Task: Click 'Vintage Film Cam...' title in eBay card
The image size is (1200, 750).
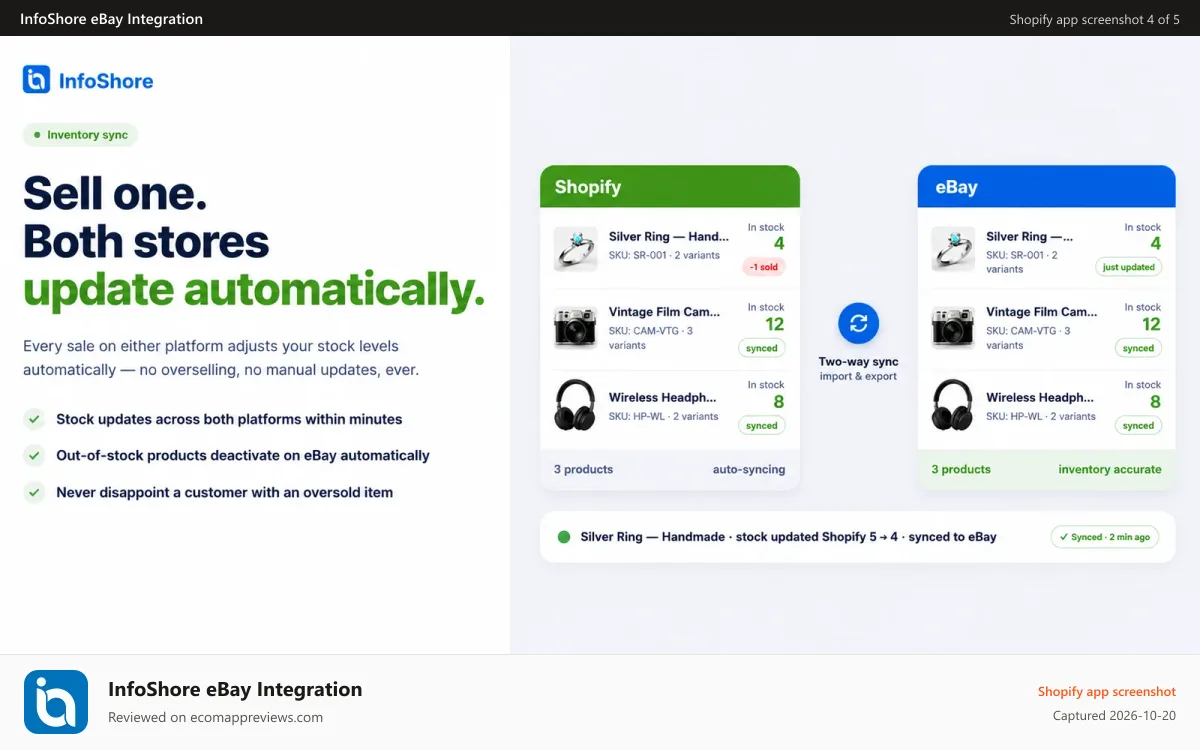Action: point(1042,312)
